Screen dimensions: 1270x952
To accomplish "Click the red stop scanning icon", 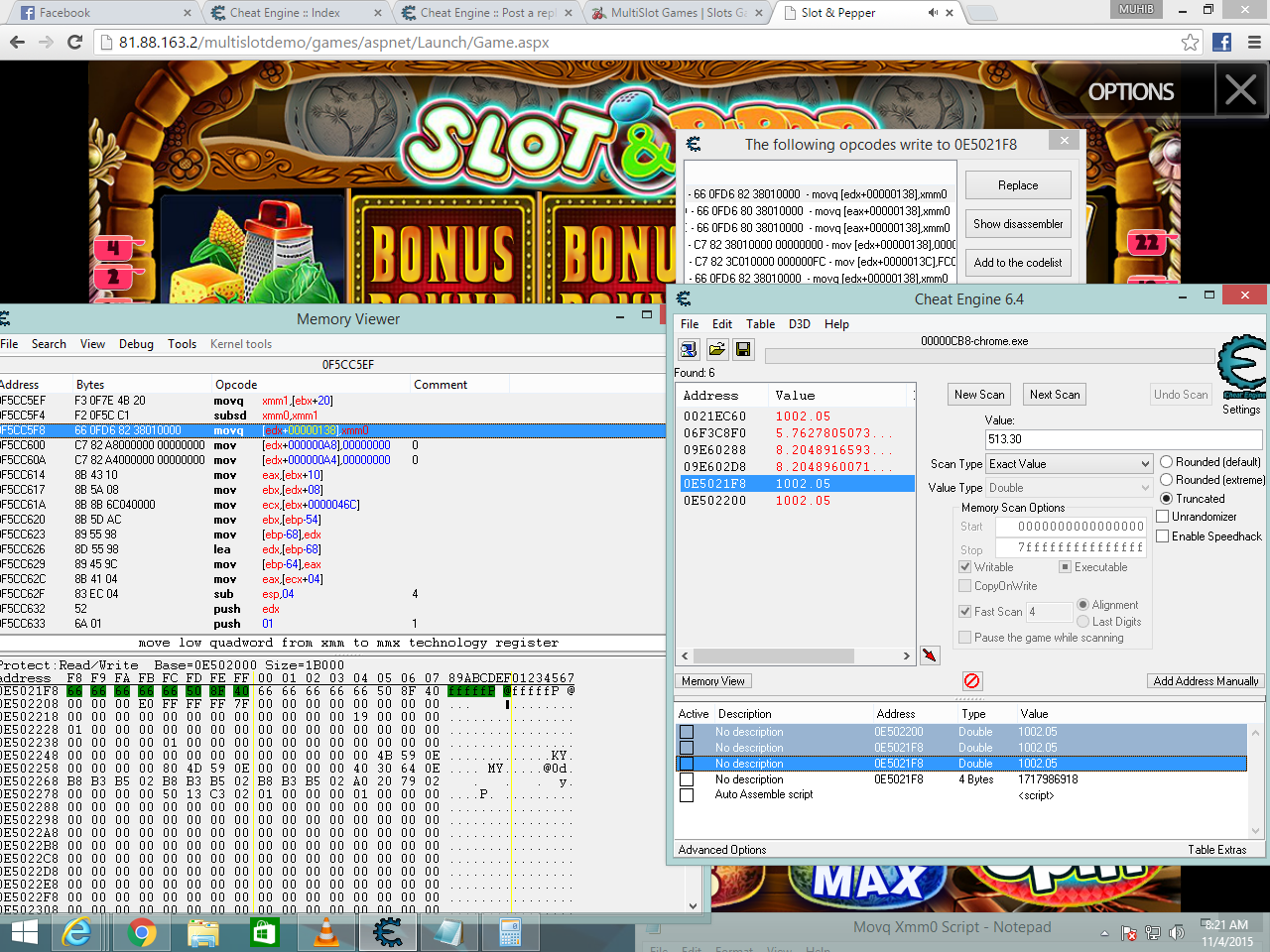I will (x=971, y=680).
